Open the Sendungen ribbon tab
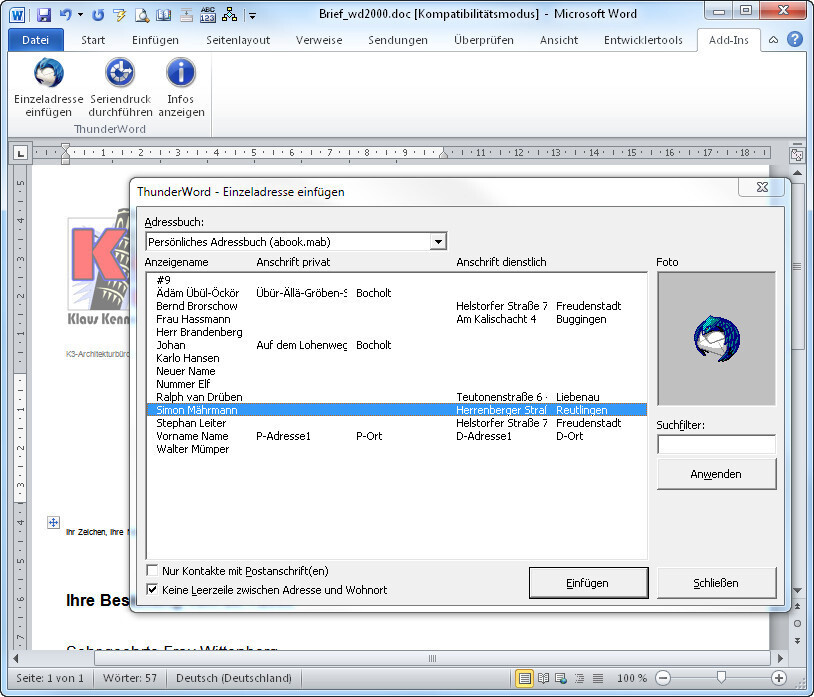The width and height of the screenshot is (814, 697). click(x=398, y=40)
